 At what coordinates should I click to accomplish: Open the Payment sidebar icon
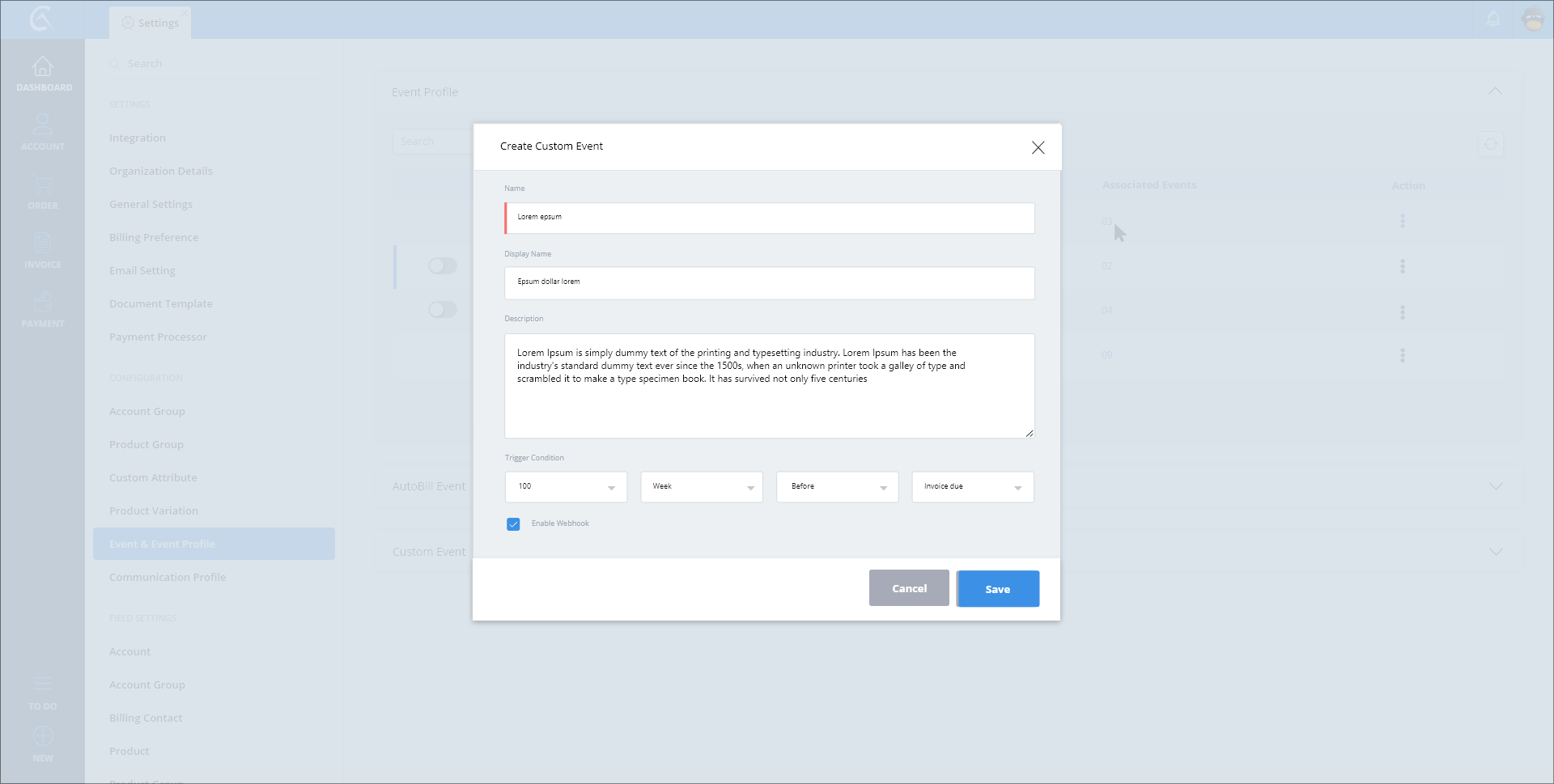(x=43, y=303)
